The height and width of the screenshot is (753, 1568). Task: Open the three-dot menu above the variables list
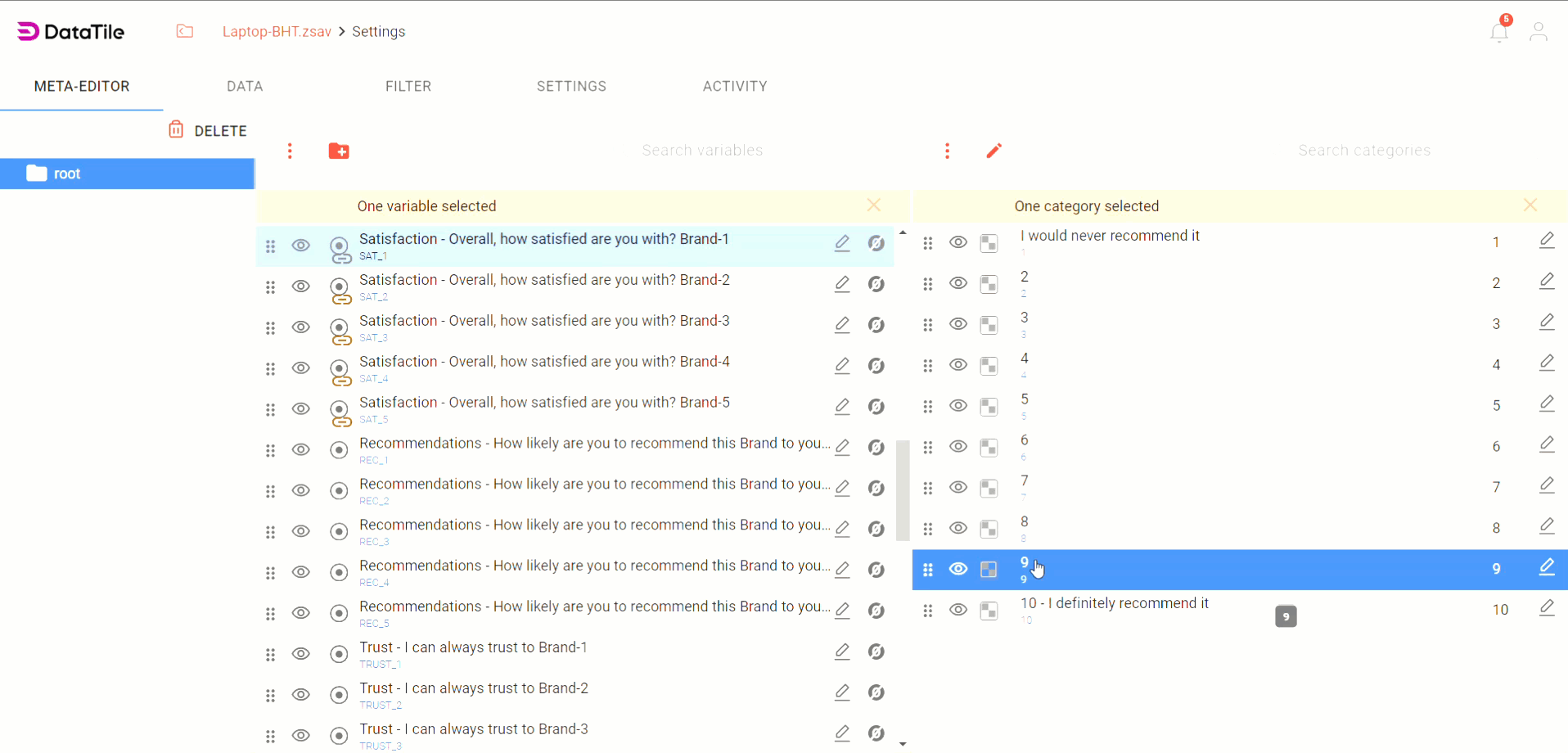click(290, 151)
